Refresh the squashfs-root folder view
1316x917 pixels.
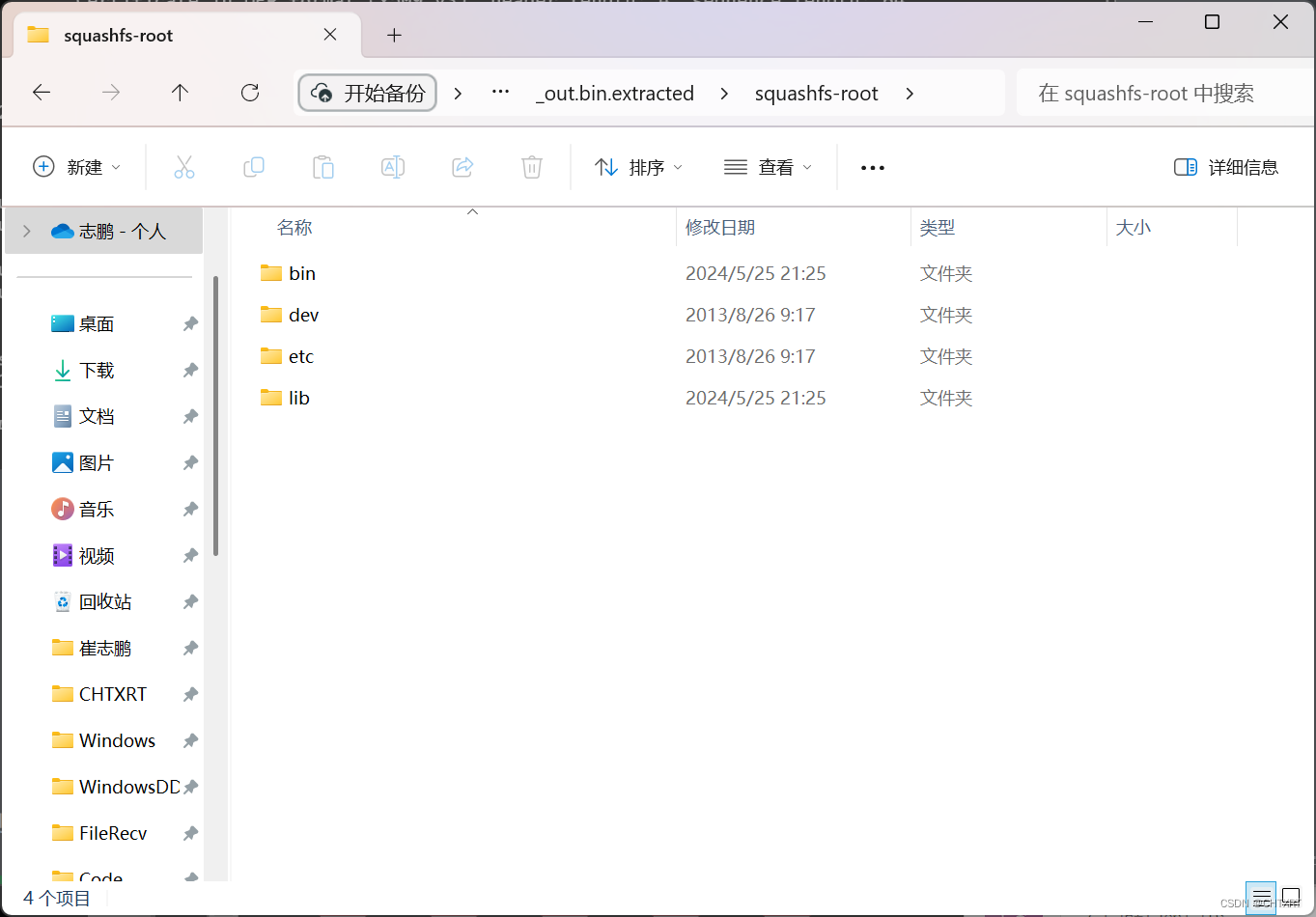click(250, 93)
